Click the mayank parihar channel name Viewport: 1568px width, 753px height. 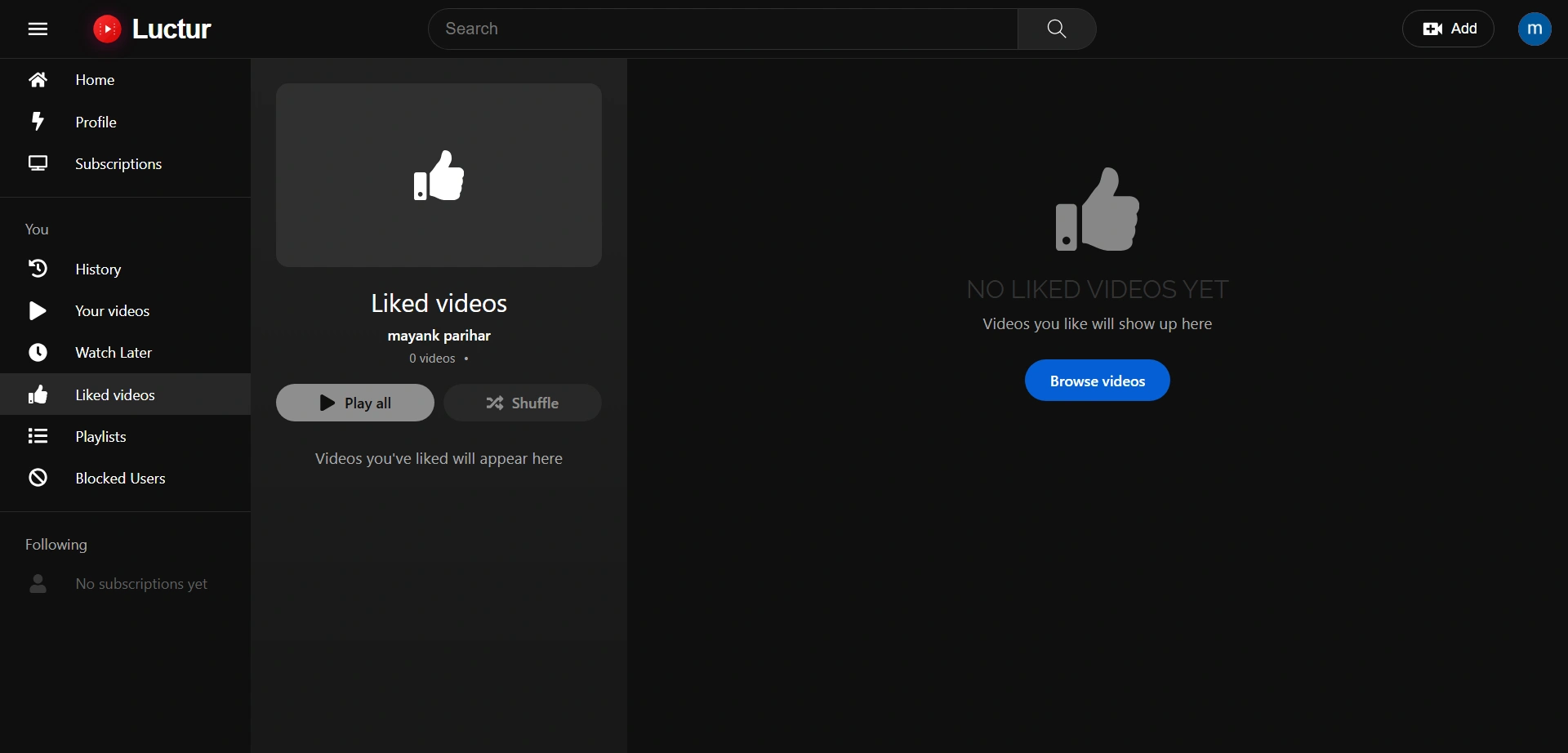(439, 336)
